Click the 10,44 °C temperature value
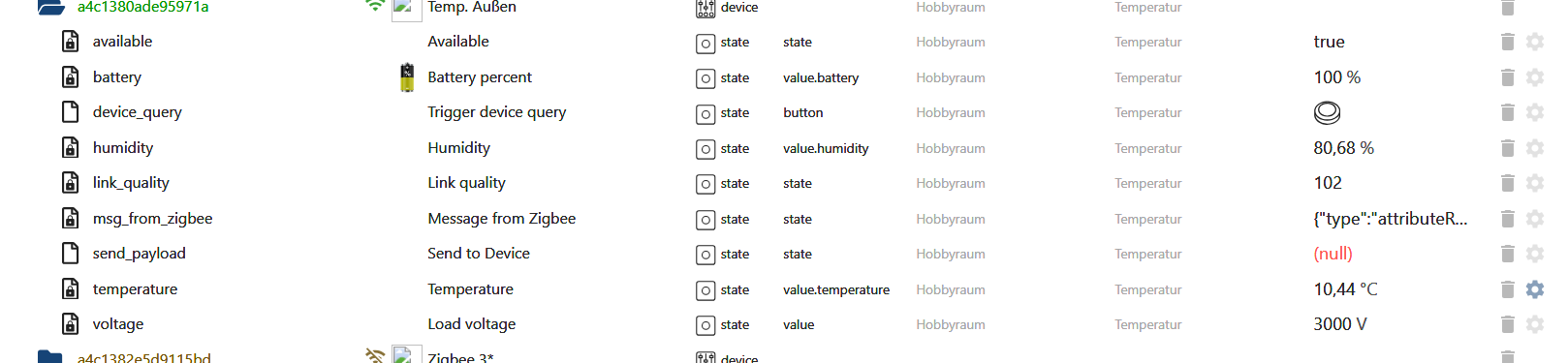 pyautogui.click(x=1345, y=289)
